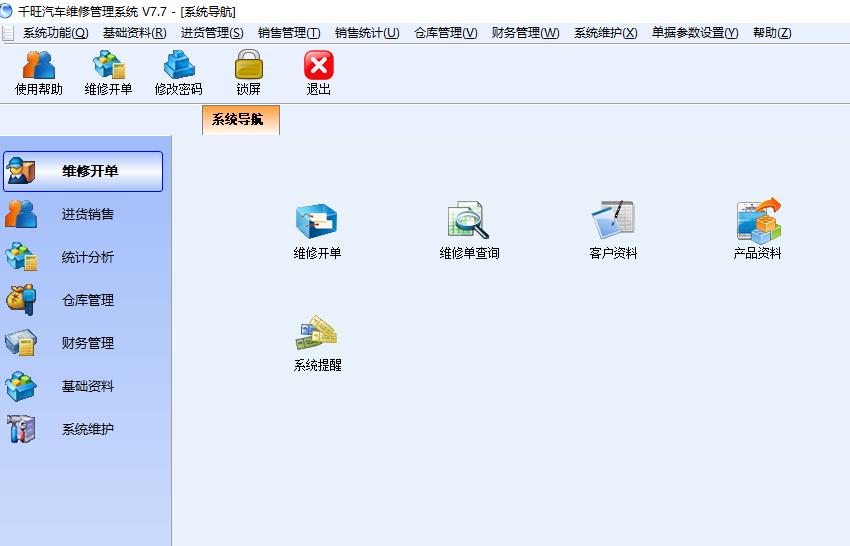Viewport: 850px width, 546px height.
Task: Open the 基础资料(R) menu
Action: click(x=134, y=33)
